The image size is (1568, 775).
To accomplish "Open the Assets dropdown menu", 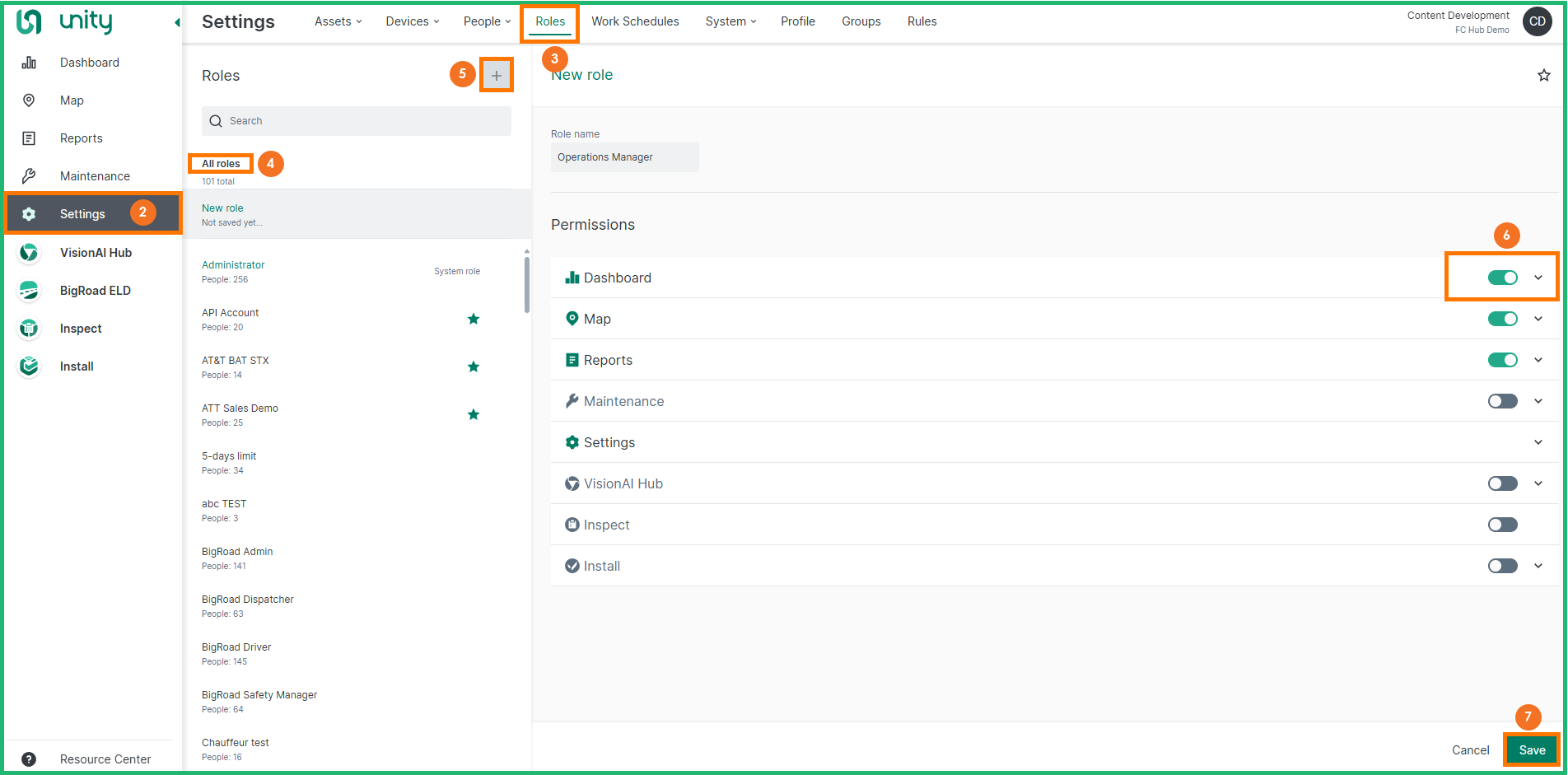I will pyautogui.click(x=338, y=21).
